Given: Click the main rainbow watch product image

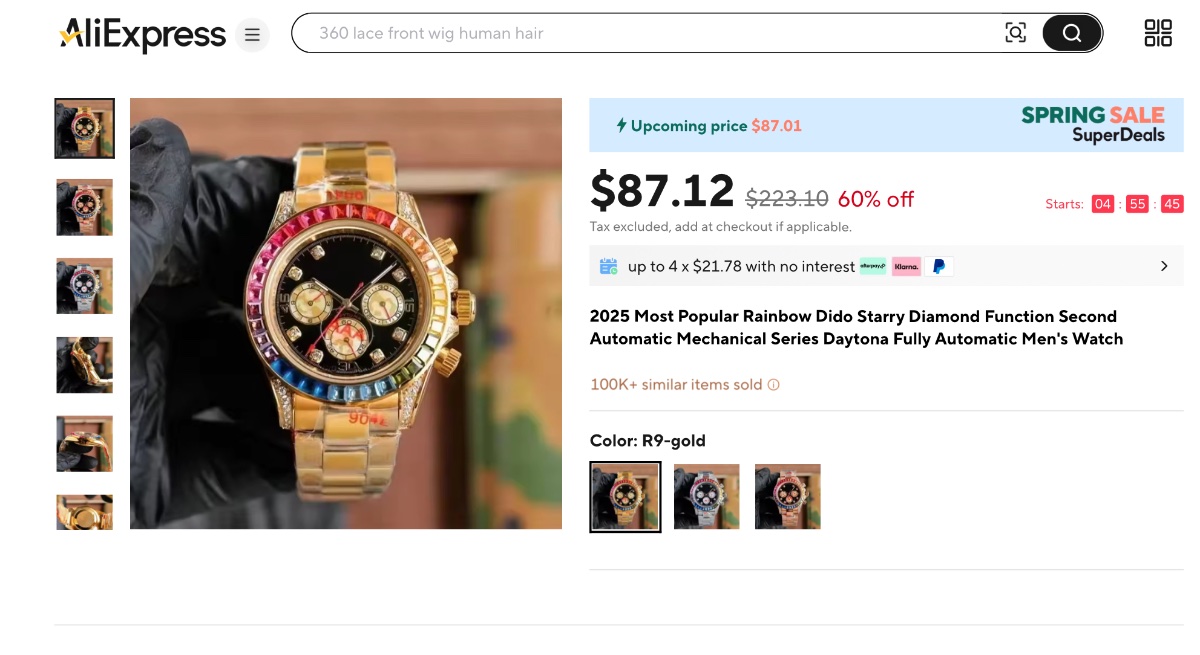Looking at the screenshot, I should pyautogui.click(x=346, y=313).
